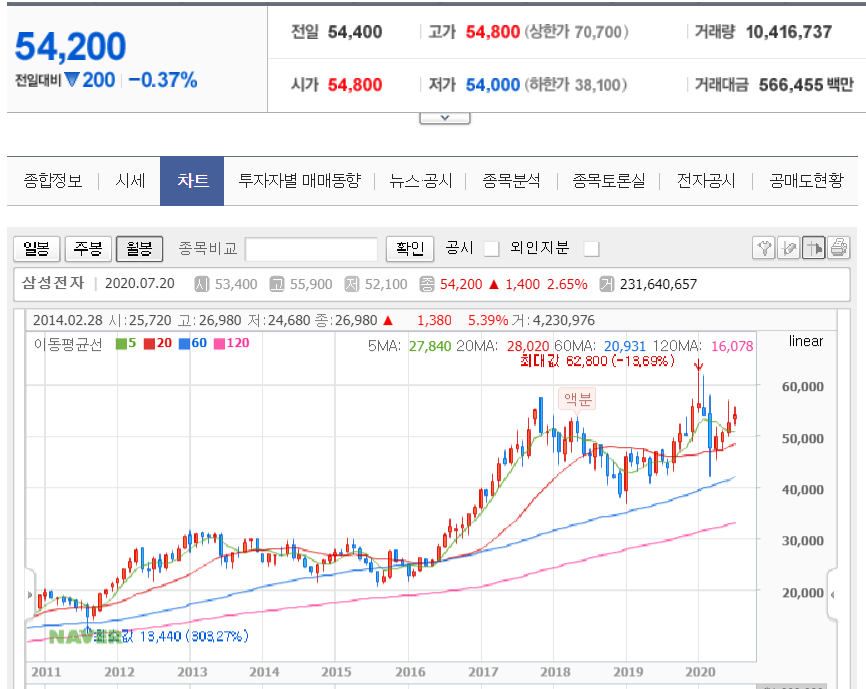
Task: Expand the price details chevron button
Action: [x=445, y=118]
